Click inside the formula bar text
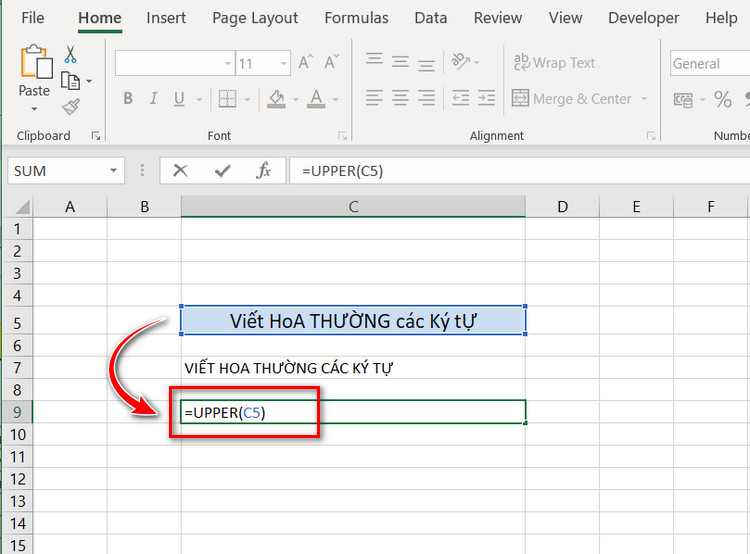The image size is (750, 554). click(342, 171)
